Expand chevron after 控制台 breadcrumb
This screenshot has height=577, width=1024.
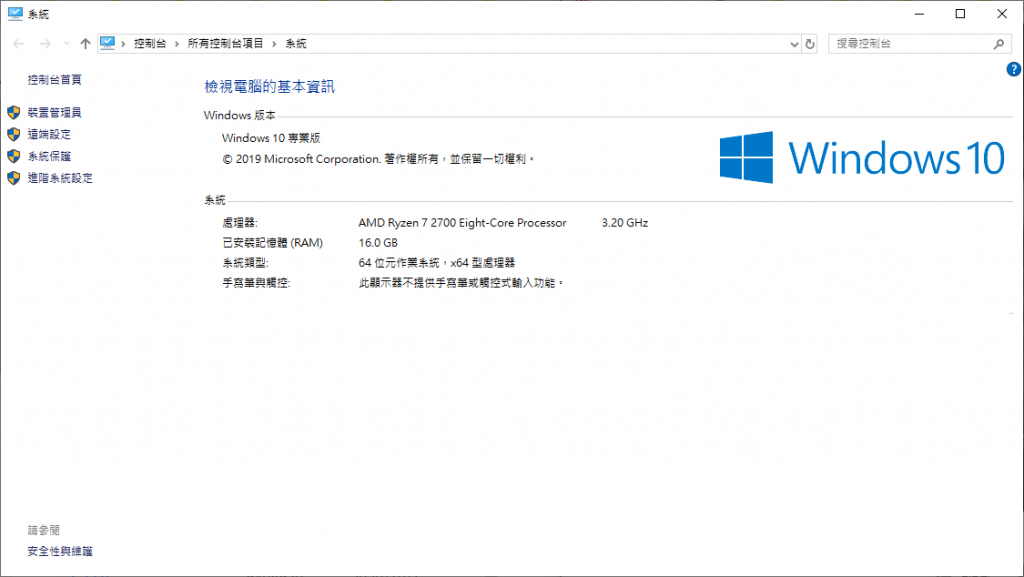(176, 44)
